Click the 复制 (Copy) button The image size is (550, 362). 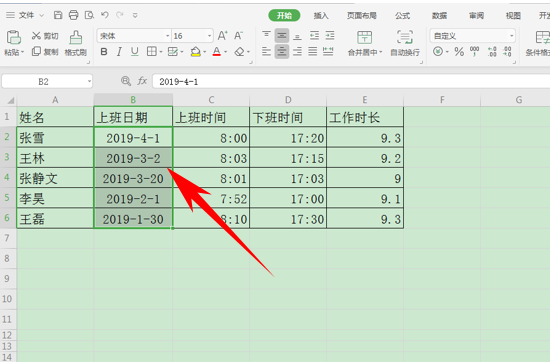click(x=45, y=52)
